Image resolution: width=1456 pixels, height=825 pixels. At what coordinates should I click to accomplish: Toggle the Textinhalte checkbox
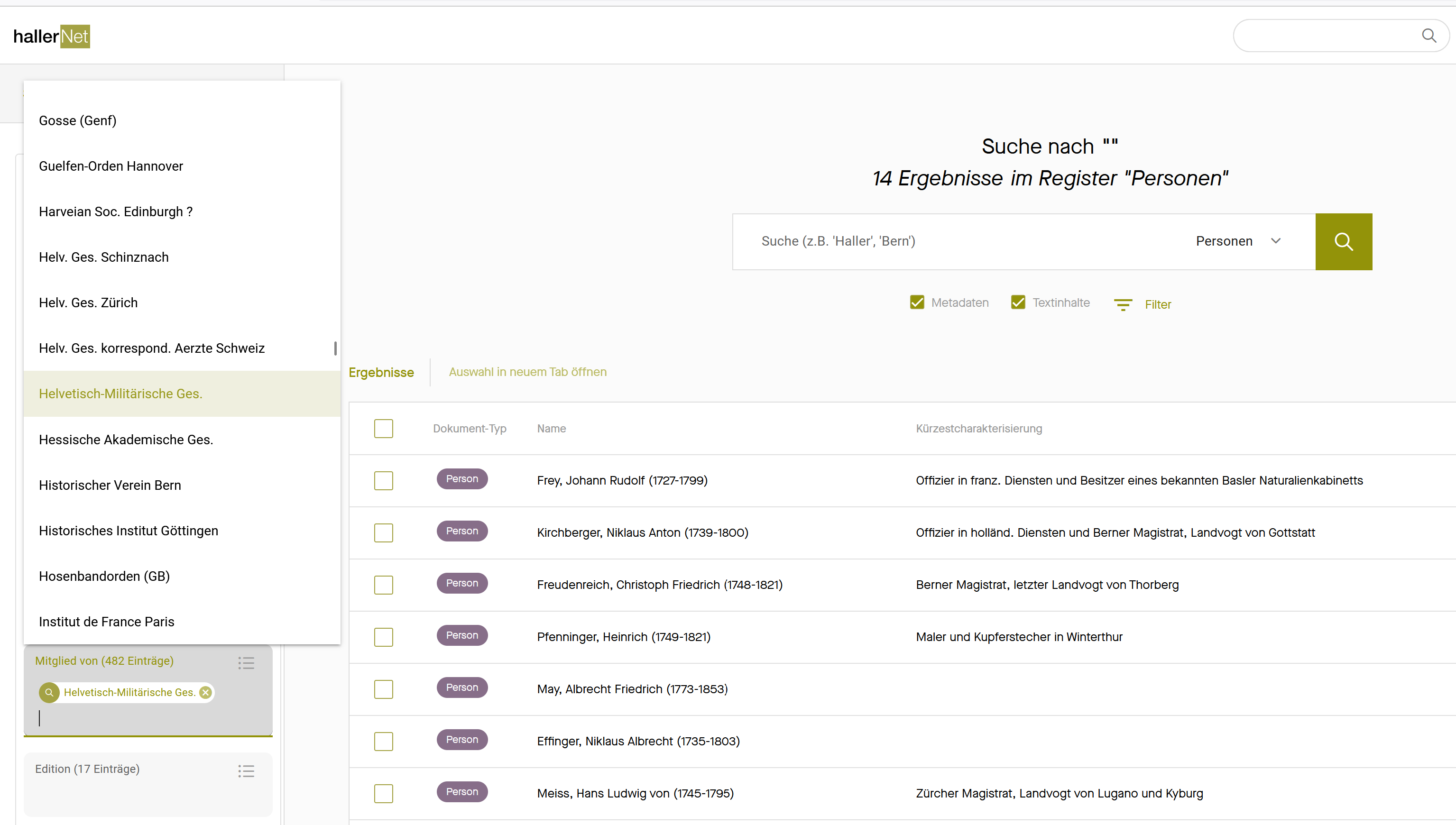[1018, 302]
